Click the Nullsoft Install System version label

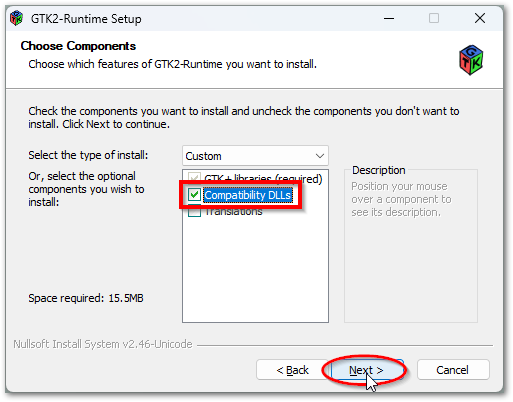pyautogui.click(x=103, y=344)
